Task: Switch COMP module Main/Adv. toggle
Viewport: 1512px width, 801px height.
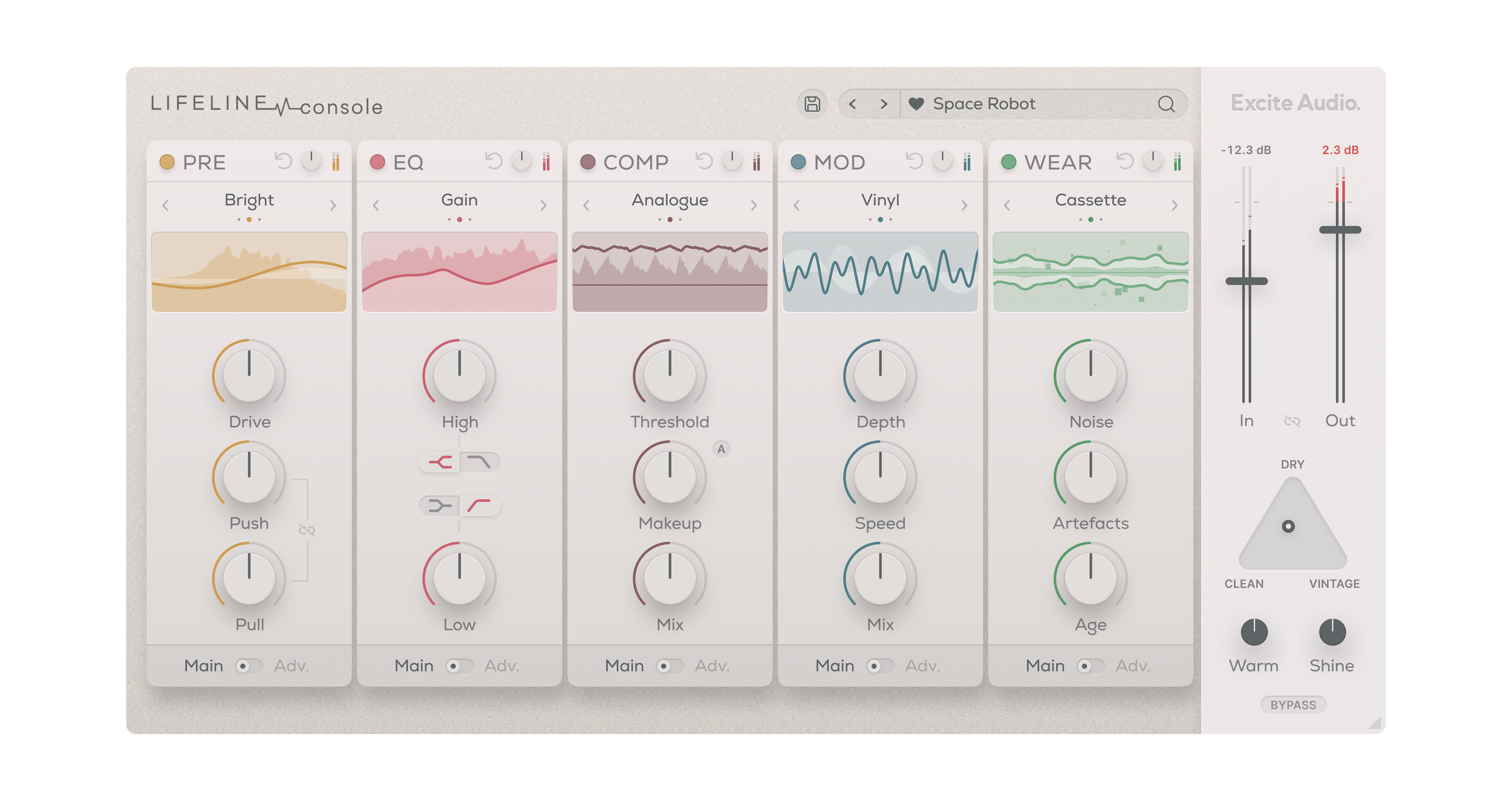Action: click(x=669, y=666)
